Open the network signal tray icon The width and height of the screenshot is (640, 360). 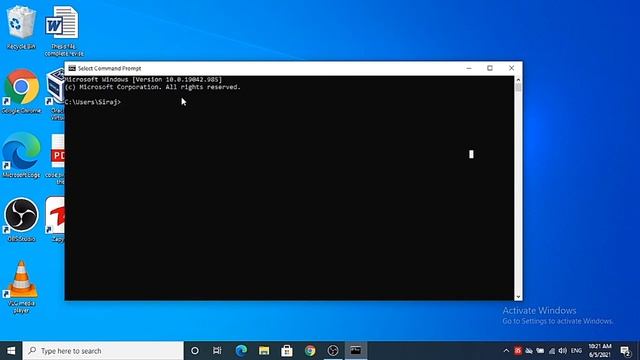pyautogui.click(x=552, y=351)
